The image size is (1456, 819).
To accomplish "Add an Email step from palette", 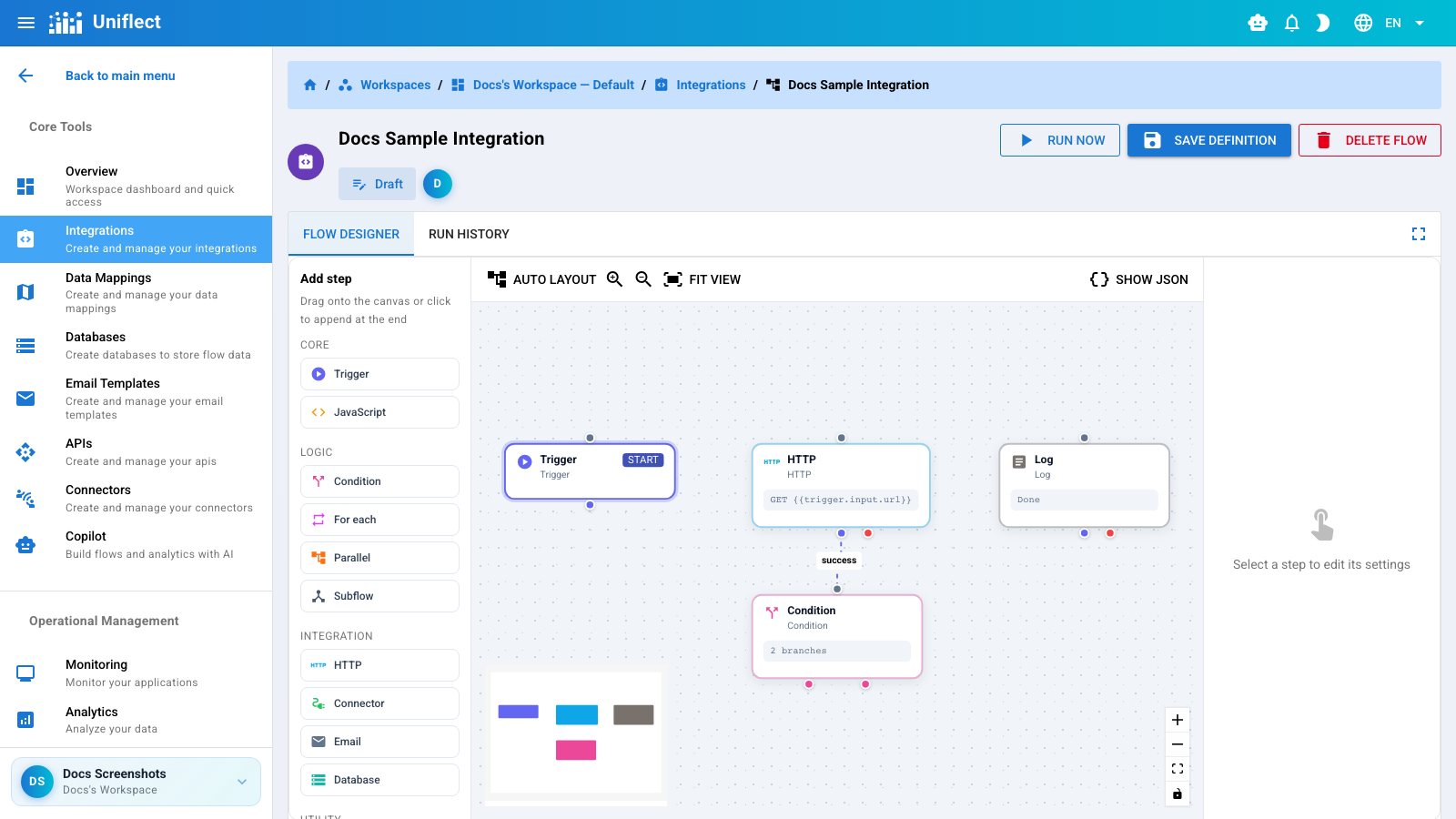I will pos(379,742).
